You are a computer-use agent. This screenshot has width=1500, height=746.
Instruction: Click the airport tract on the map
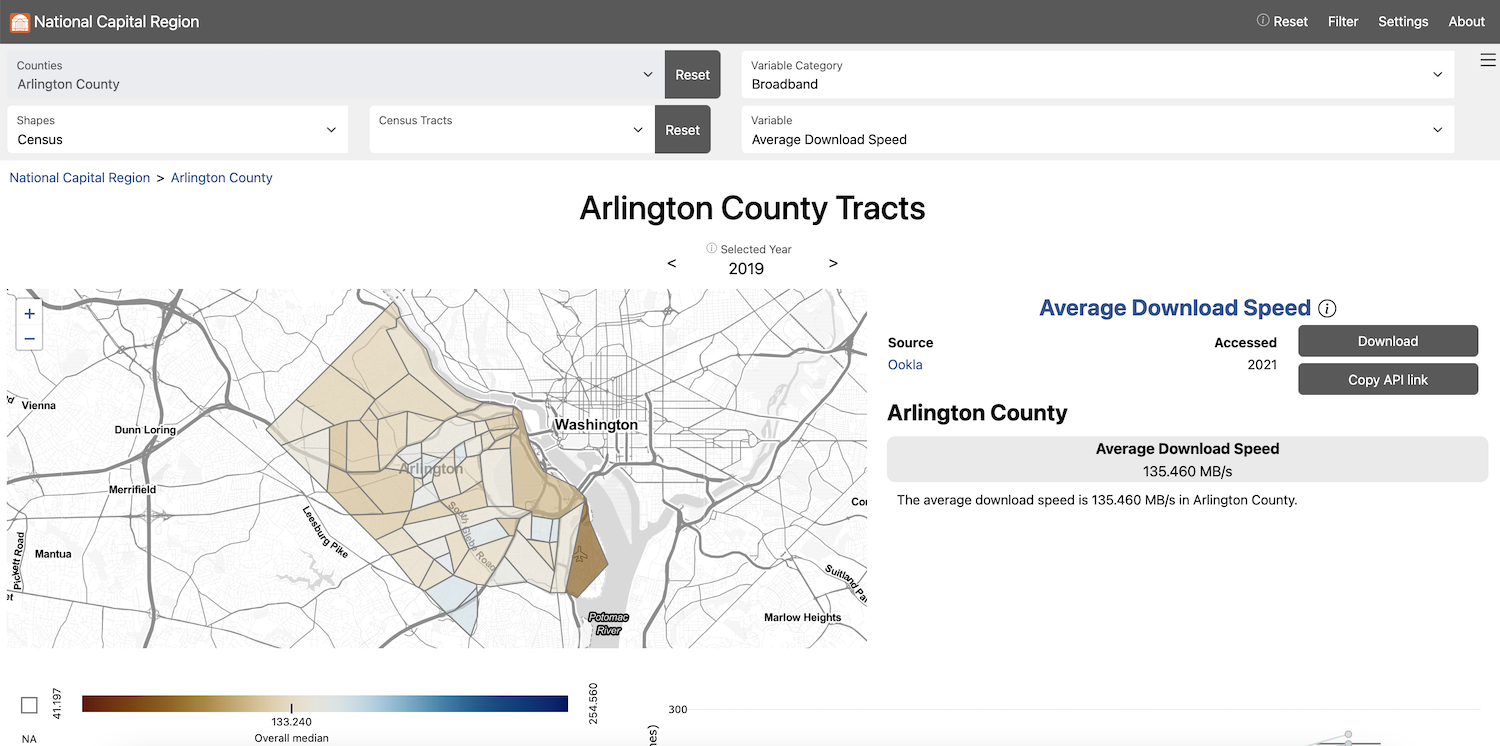click(581, 555)
